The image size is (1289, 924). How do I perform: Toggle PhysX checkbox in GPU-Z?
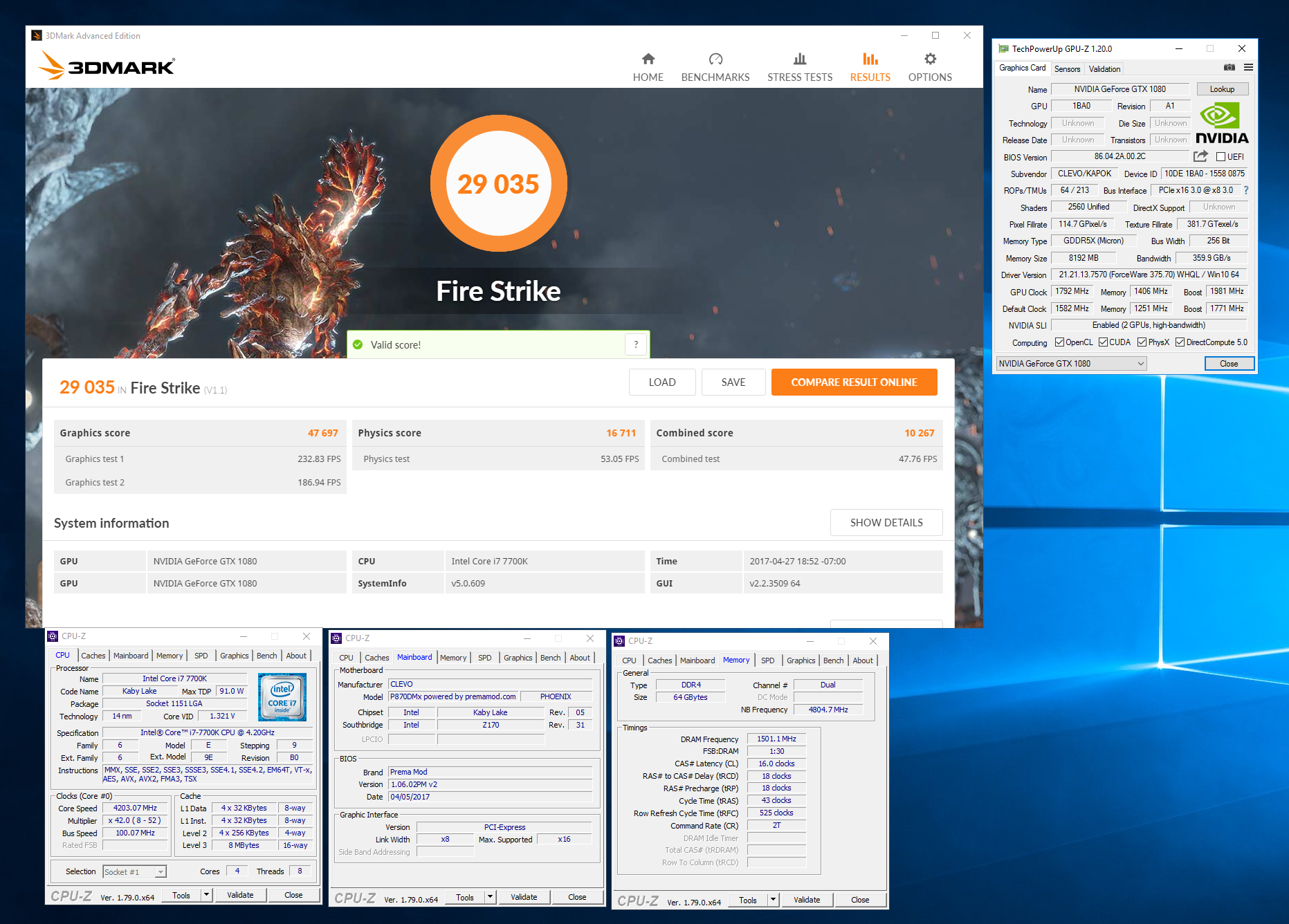[1142, 342]
